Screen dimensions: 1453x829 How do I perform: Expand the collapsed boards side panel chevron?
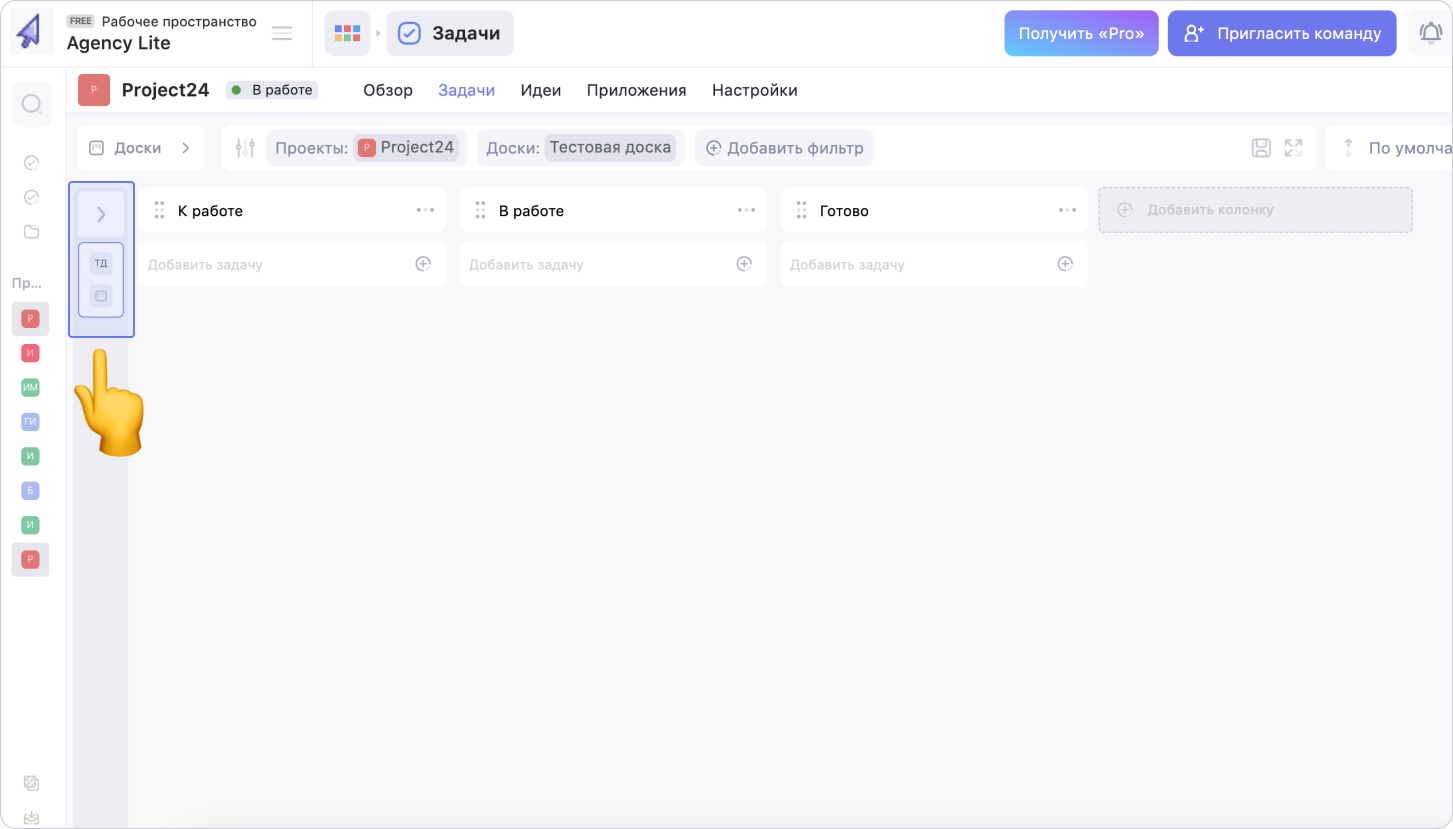click(x=101, y=214)
